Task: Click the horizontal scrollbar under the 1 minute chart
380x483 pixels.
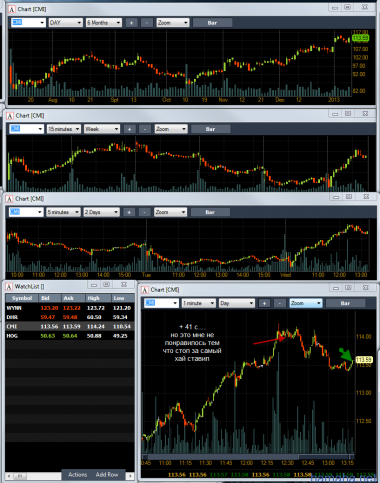Action: pos(248,456)
